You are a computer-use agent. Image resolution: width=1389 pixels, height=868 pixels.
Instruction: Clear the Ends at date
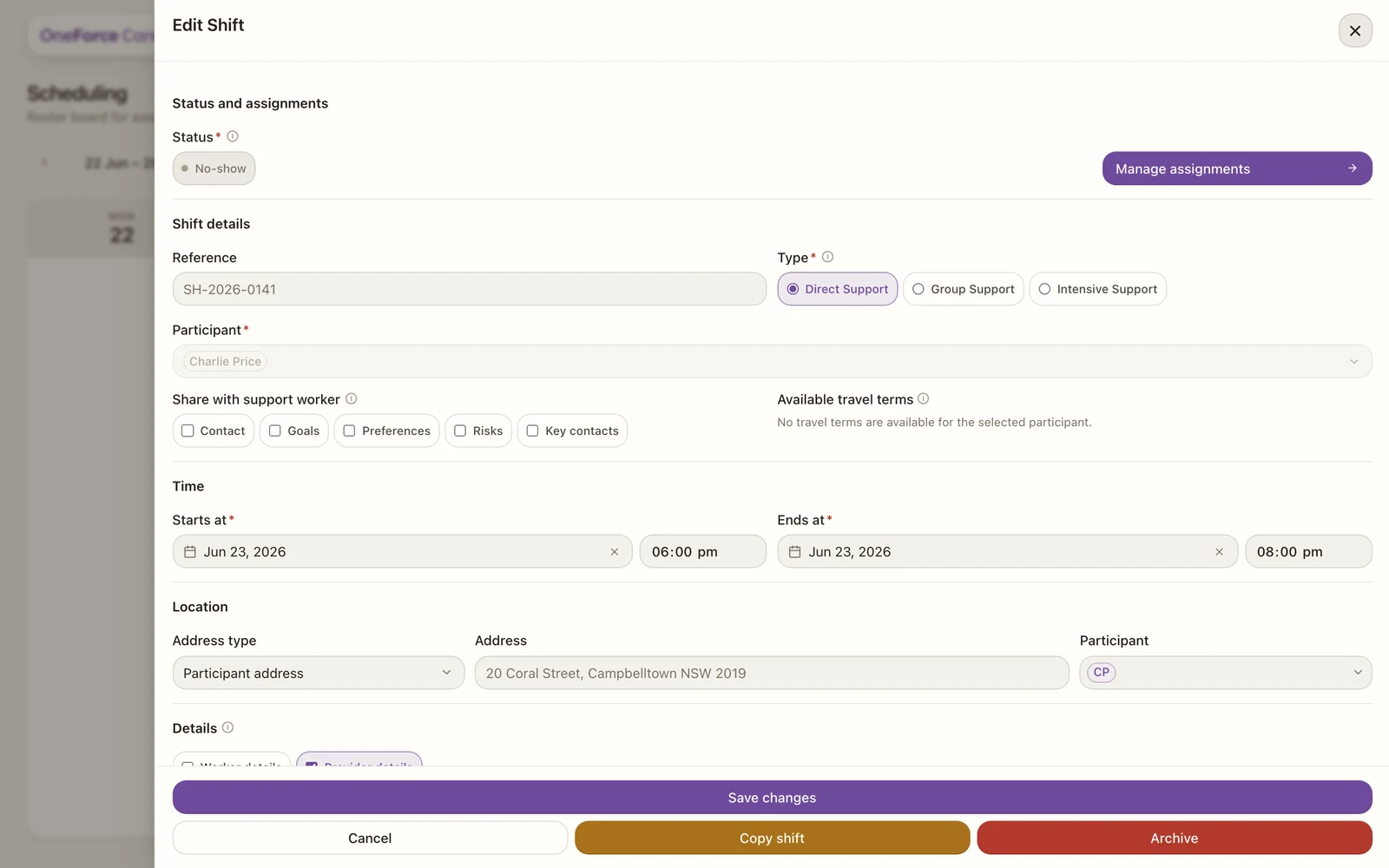click(1219, 552)
